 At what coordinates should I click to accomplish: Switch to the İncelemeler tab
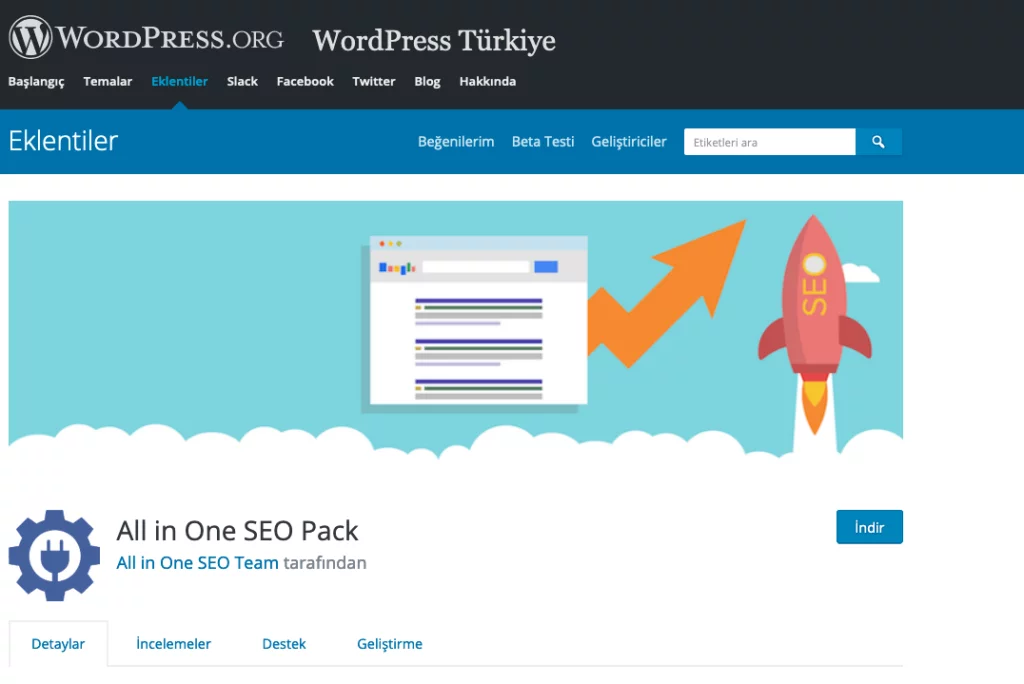pos(173,644)
